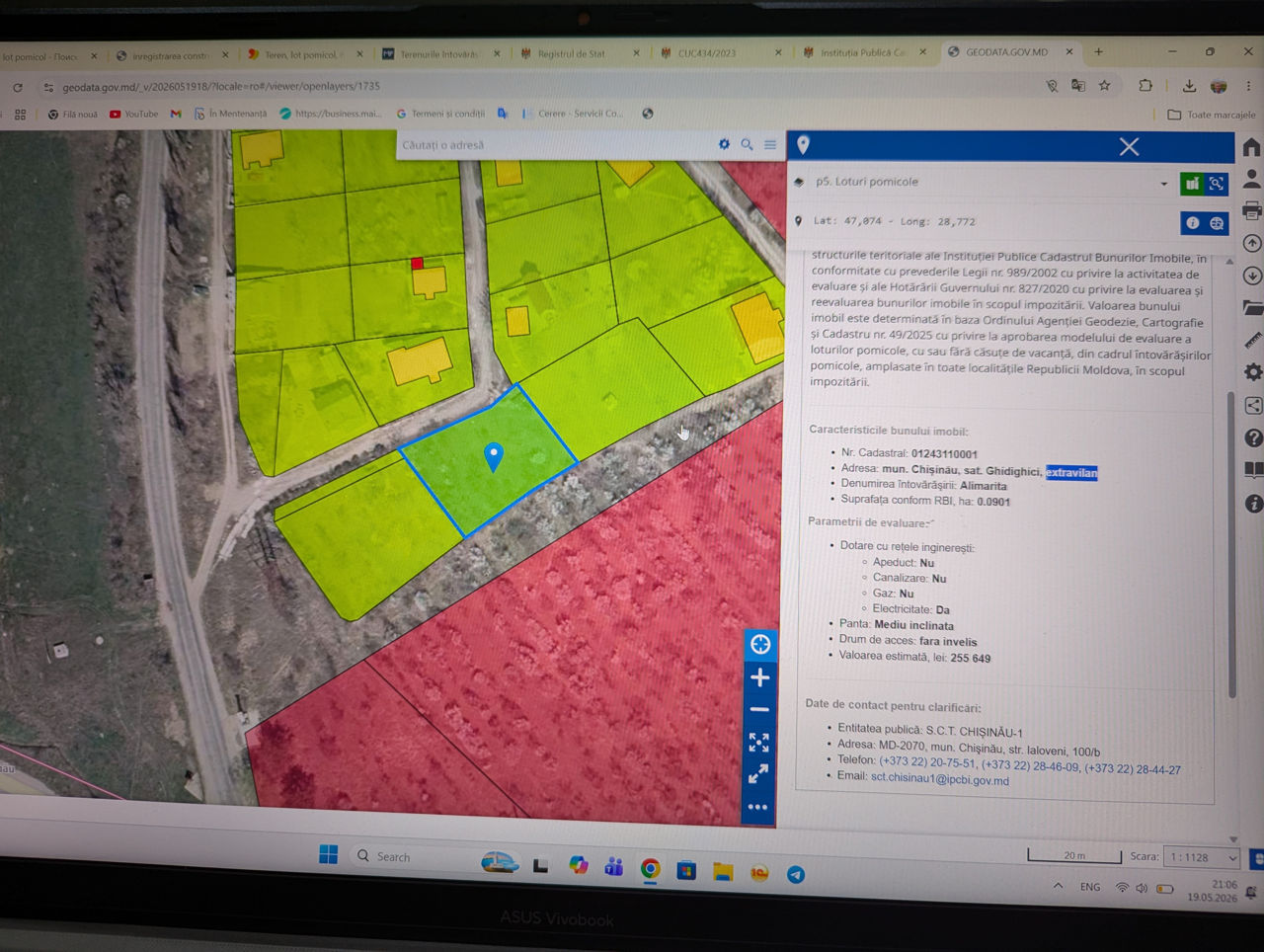This screenshot has height=952, width=1264.
Task: Click the green chart icon beside layer selector
Action: pos(1192,183)
